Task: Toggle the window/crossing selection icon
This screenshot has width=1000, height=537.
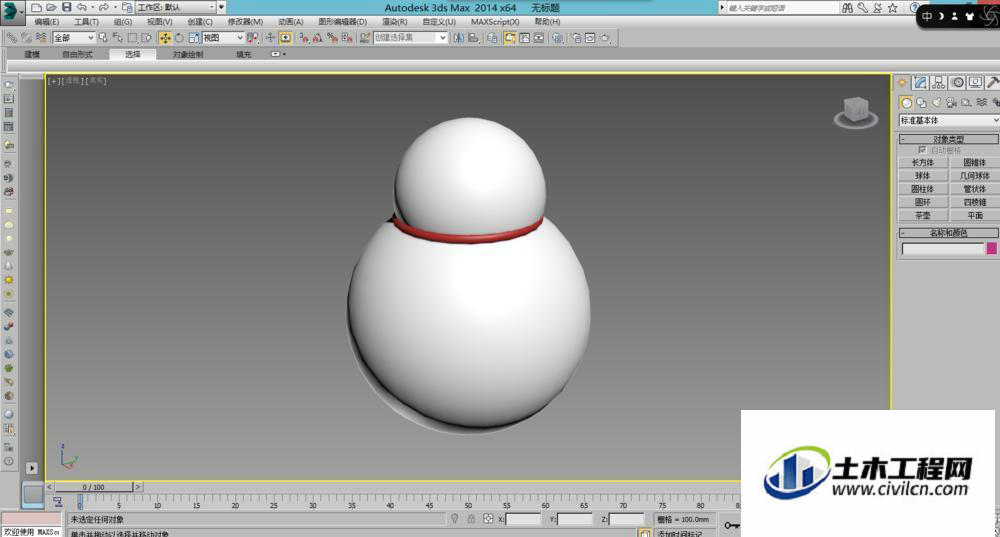Action: [x=146, y=38]
